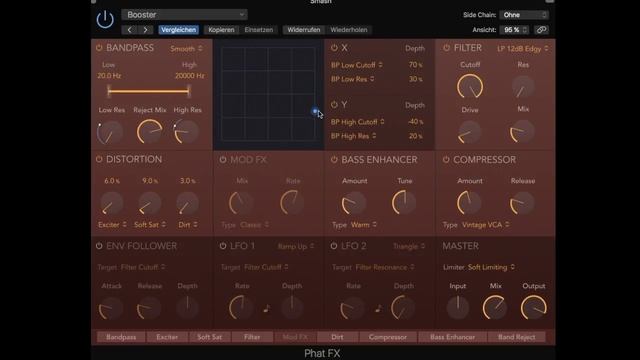Screen dimensions: 640x360
Task: Click the Bandpass High 20000 Hz value
Action: pos(189,76)
